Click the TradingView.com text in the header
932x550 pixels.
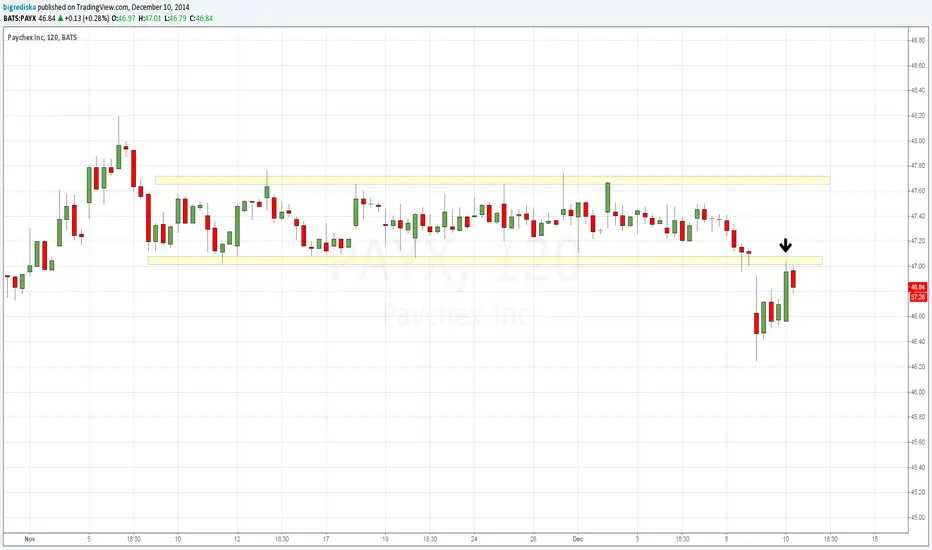(x=102, y=7)
